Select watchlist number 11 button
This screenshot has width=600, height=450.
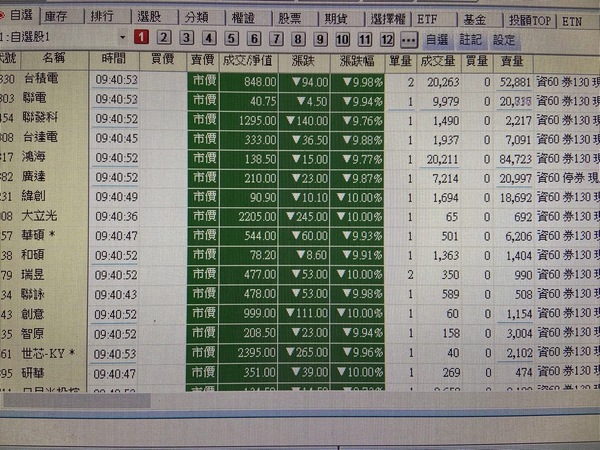365,40
